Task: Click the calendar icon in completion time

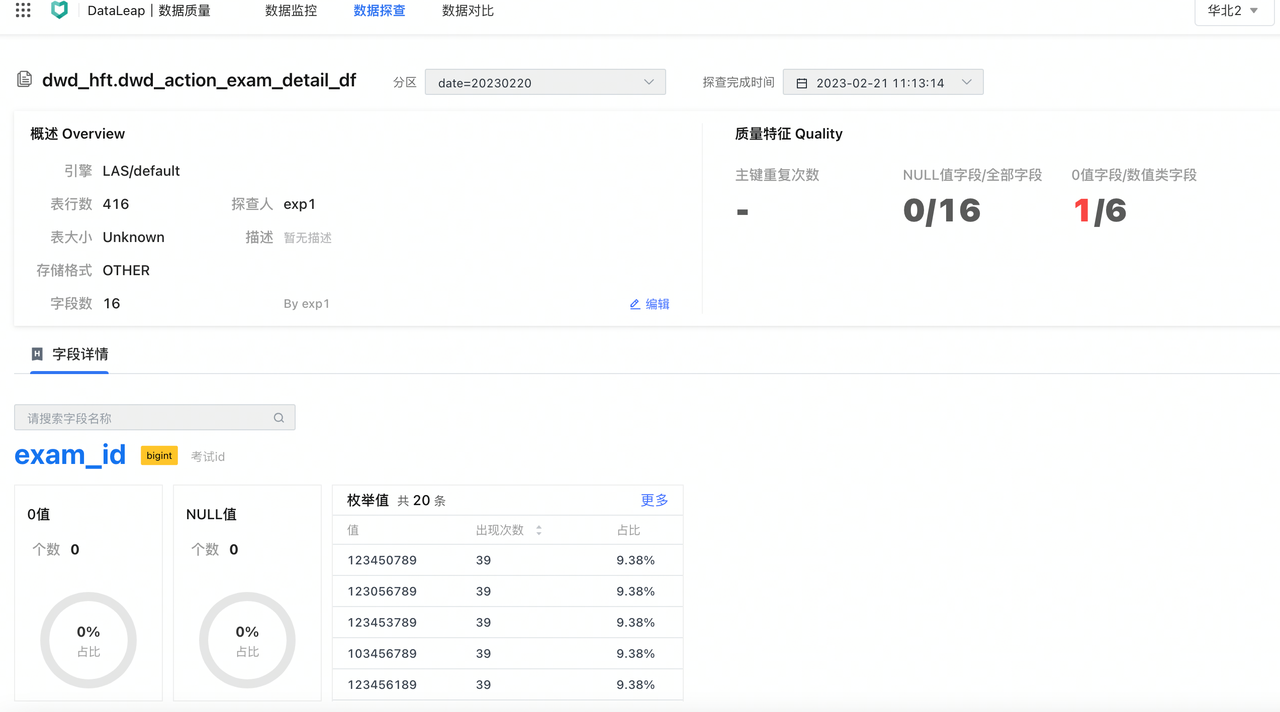Action: [x=801, y=83]
